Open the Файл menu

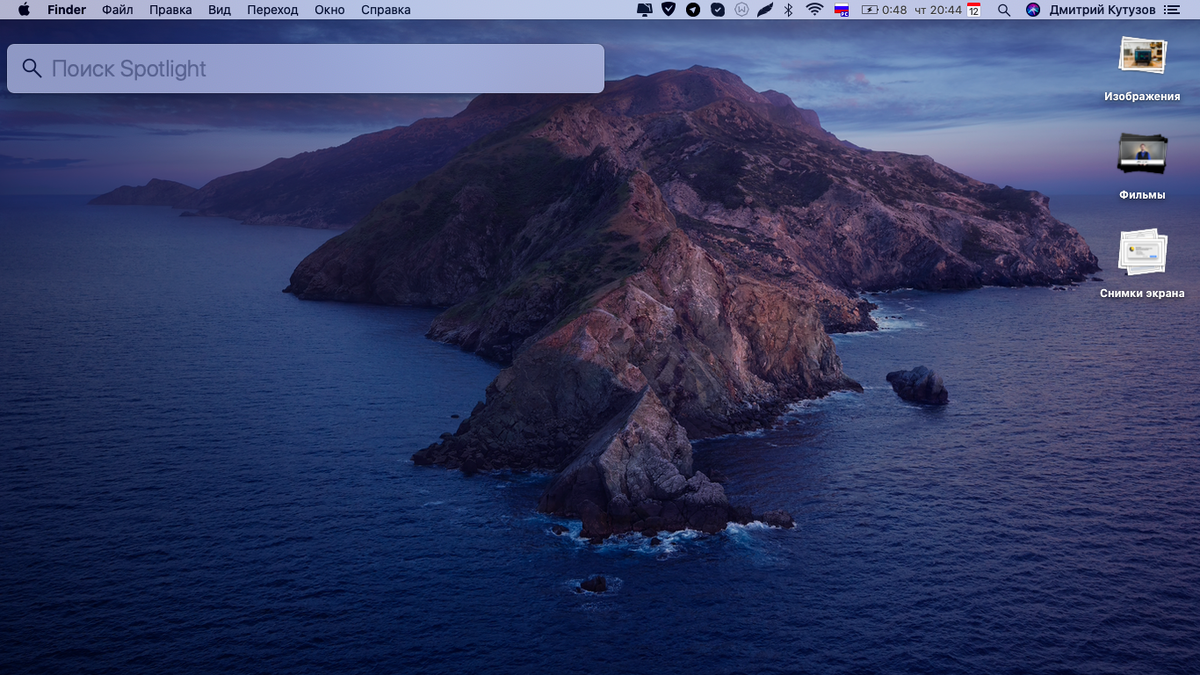click(117, 10)
